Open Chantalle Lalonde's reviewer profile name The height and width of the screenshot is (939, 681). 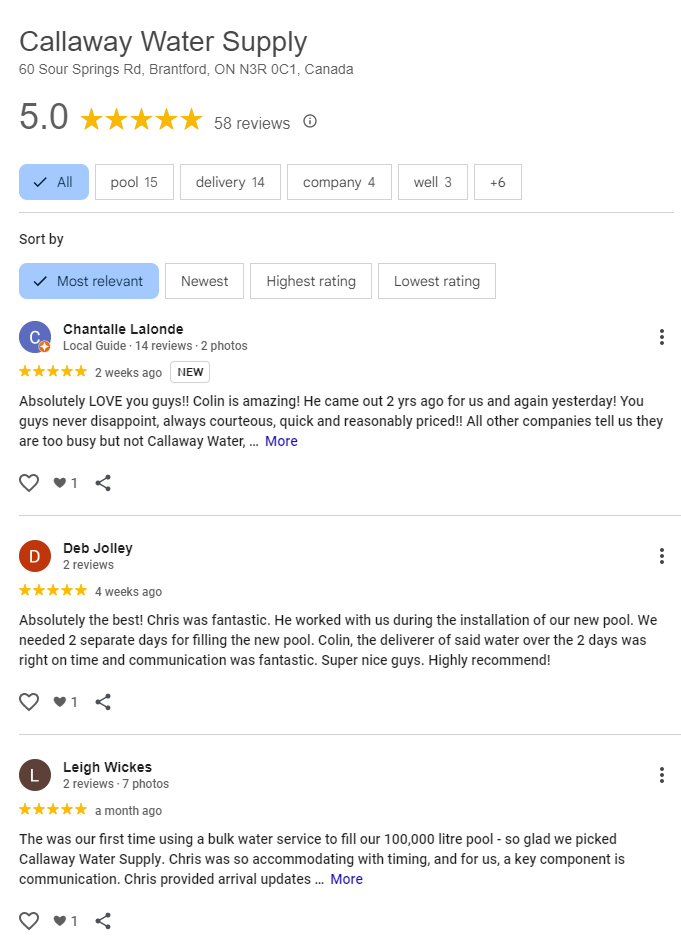(x=123, y=329)
